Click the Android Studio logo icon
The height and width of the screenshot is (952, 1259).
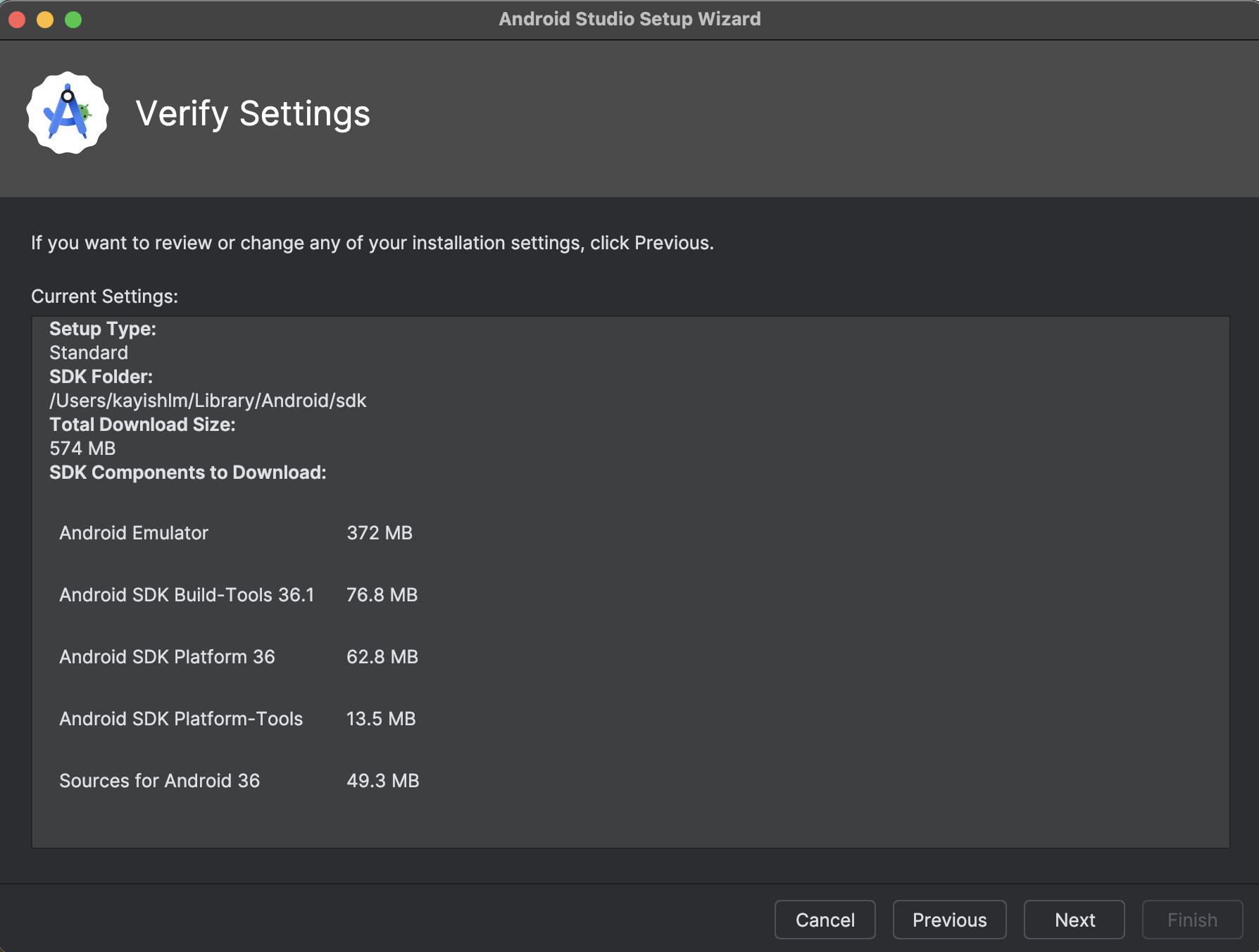click(x=68, y=113)
